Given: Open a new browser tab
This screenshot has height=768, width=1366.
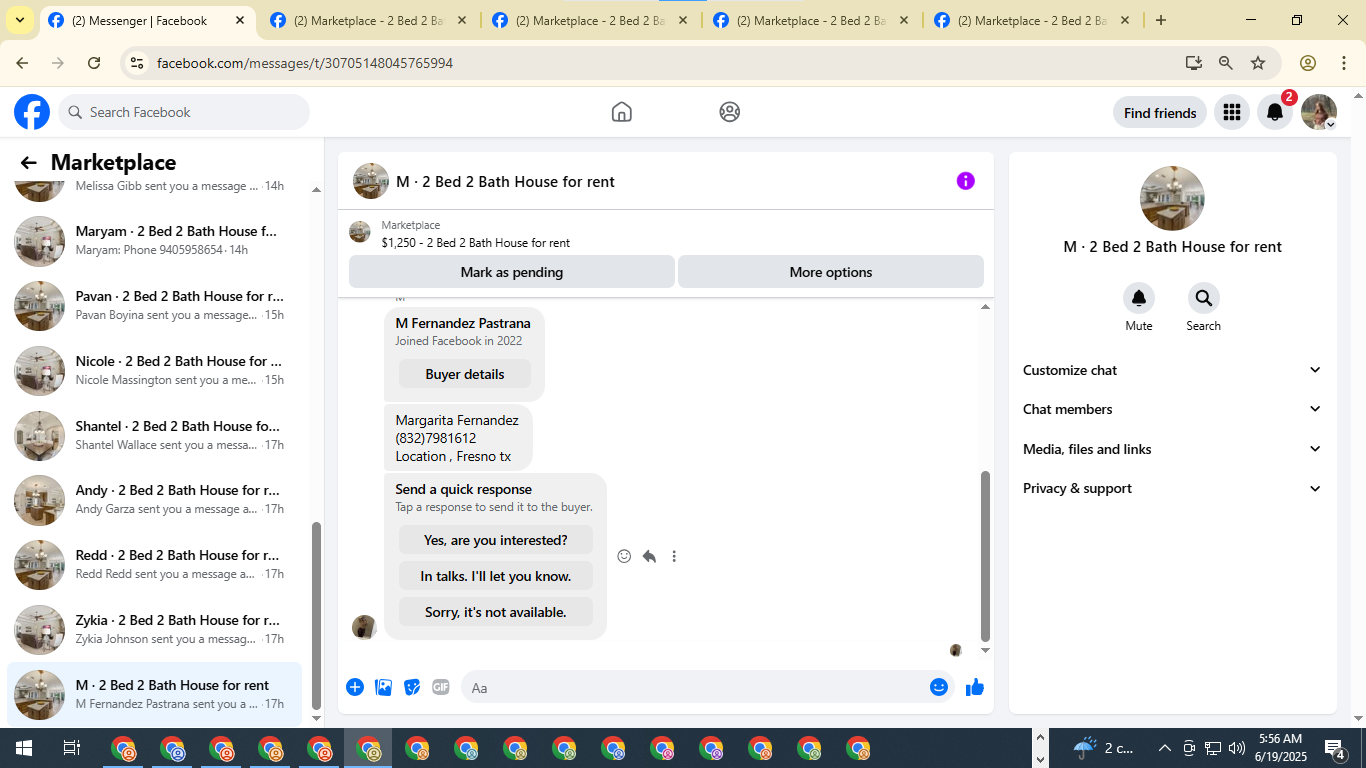Looking at the screenshot, I should click(x=1160, y=21).
